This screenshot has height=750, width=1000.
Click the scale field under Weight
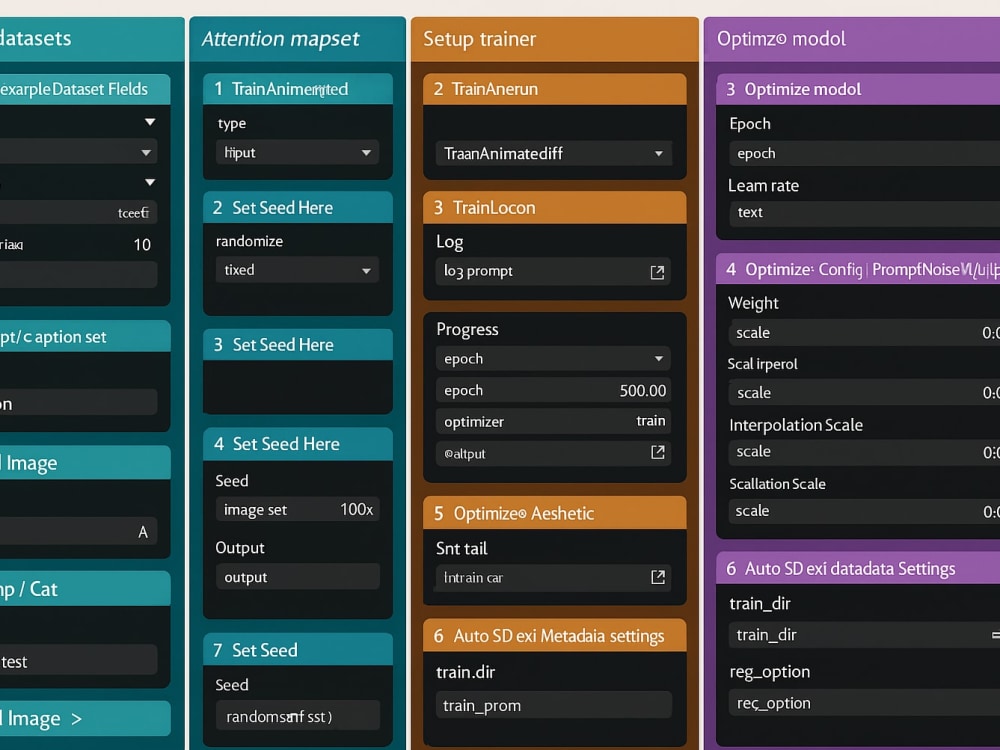pos(865,332)
